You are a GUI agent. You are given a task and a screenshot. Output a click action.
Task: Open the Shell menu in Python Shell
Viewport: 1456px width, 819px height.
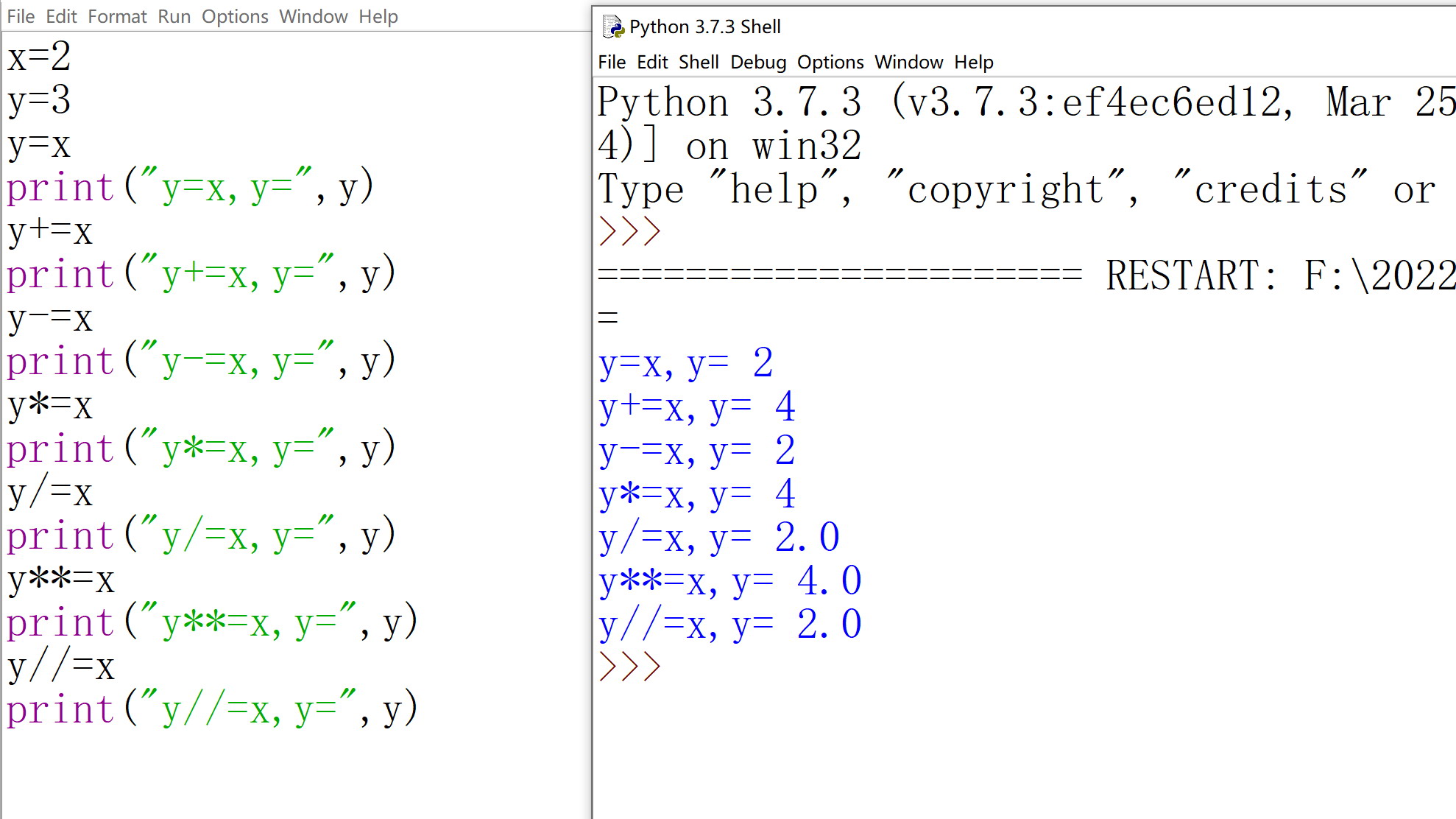coord(699,62)
